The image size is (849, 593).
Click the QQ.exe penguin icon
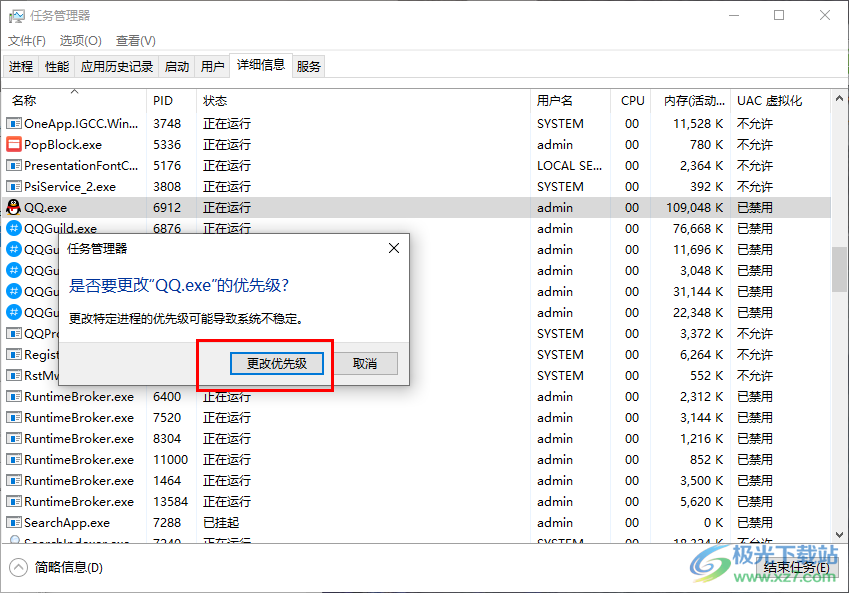14,207
